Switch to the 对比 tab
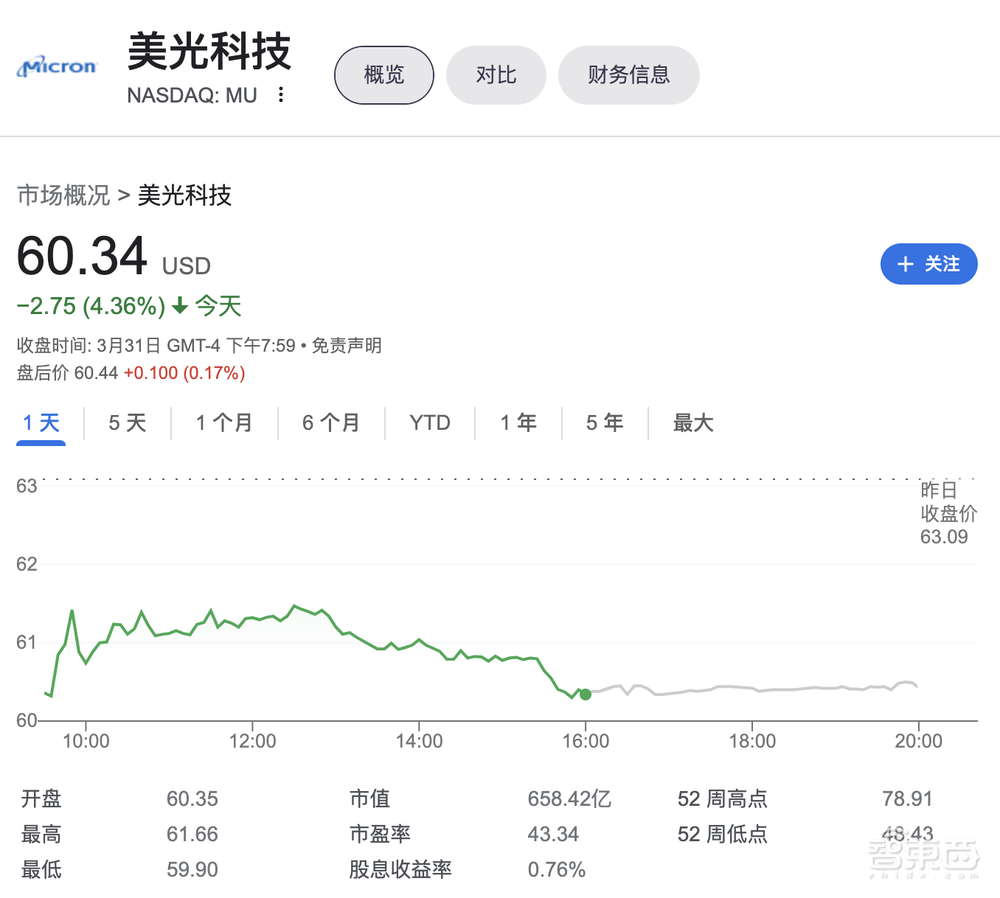 tap(496, 74)
